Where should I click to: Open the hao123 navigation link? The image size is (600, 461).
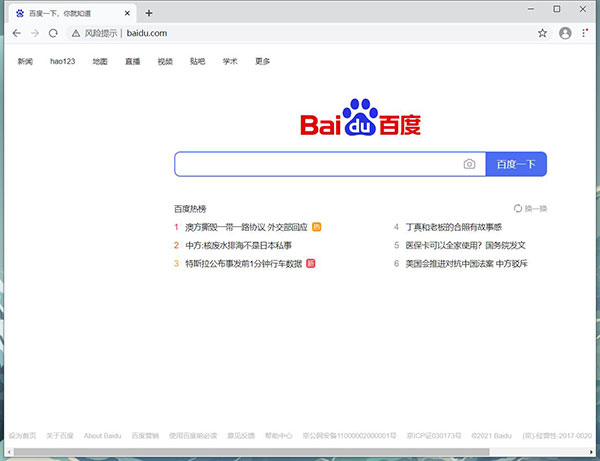pyautogui.click(x=62, y=61)
